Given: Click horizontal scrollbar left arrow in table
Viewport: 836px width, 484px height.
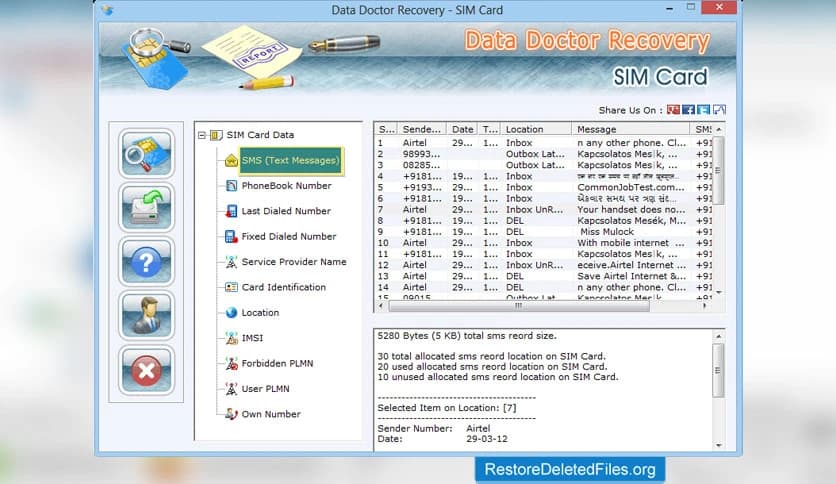Looking at the screenshot, I should [x=381, y=306].
